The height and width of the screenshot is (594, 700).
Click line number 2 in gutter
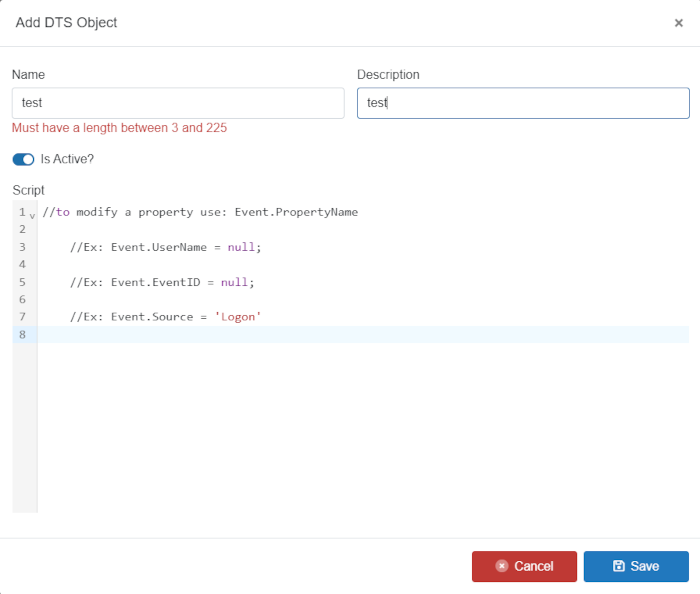[x=22, y=229]
